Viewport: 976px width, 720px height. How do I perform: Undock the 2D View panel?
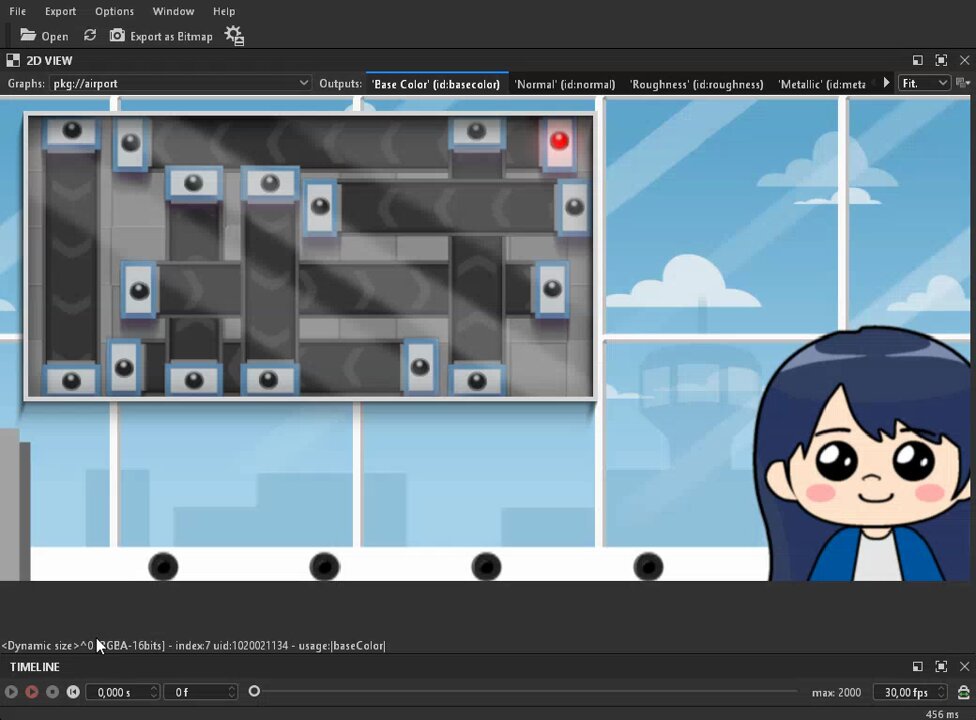(917, 60)
